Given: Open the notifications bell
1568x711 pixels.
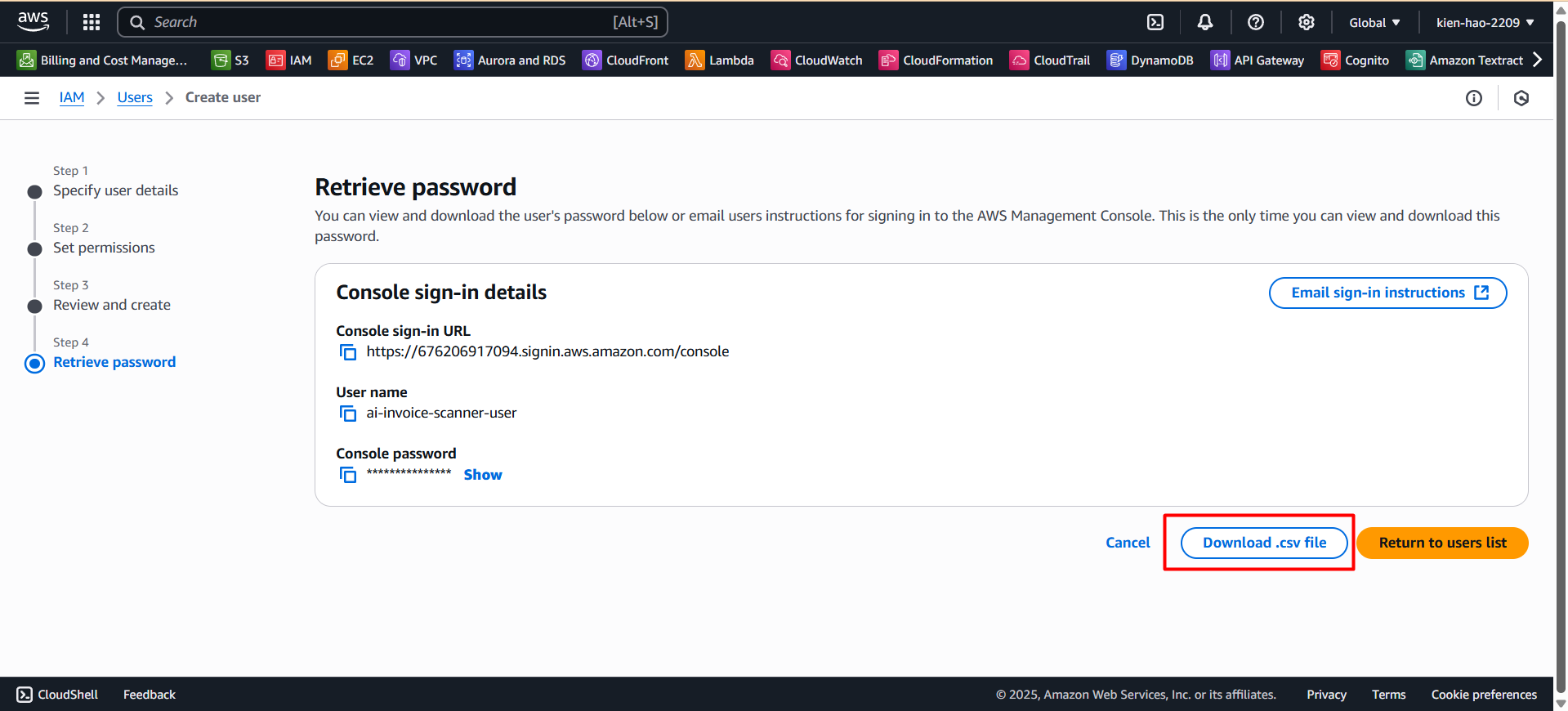Looking at the screenshot, I should tap(1205, 22).
